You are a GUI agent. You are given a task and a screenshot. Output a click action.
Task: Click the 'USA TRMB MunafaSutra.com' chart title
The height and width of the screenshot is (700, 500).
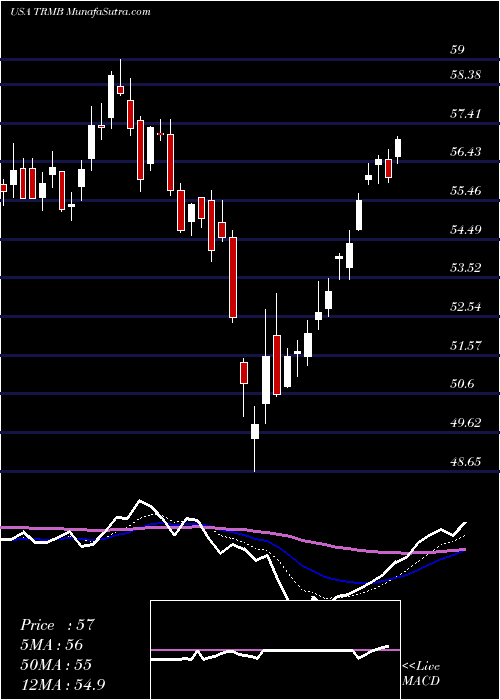(x=80, y=12)
